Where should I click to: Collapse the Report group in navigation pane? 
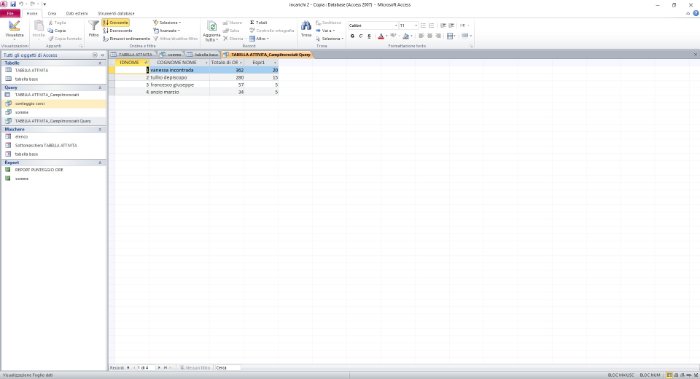coord(100,163)
